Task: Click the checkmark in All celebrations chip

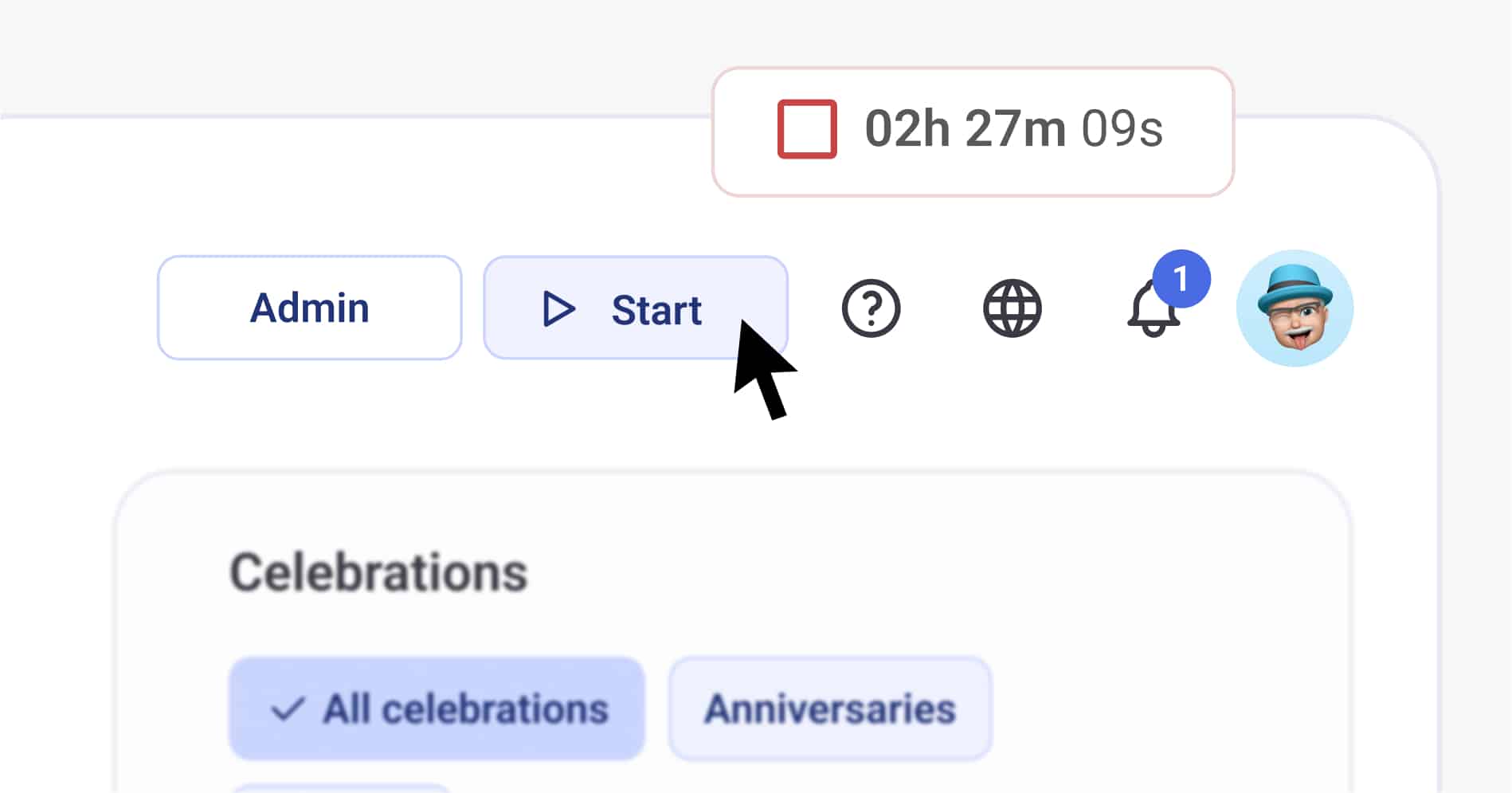Action: tap(288, 709)
